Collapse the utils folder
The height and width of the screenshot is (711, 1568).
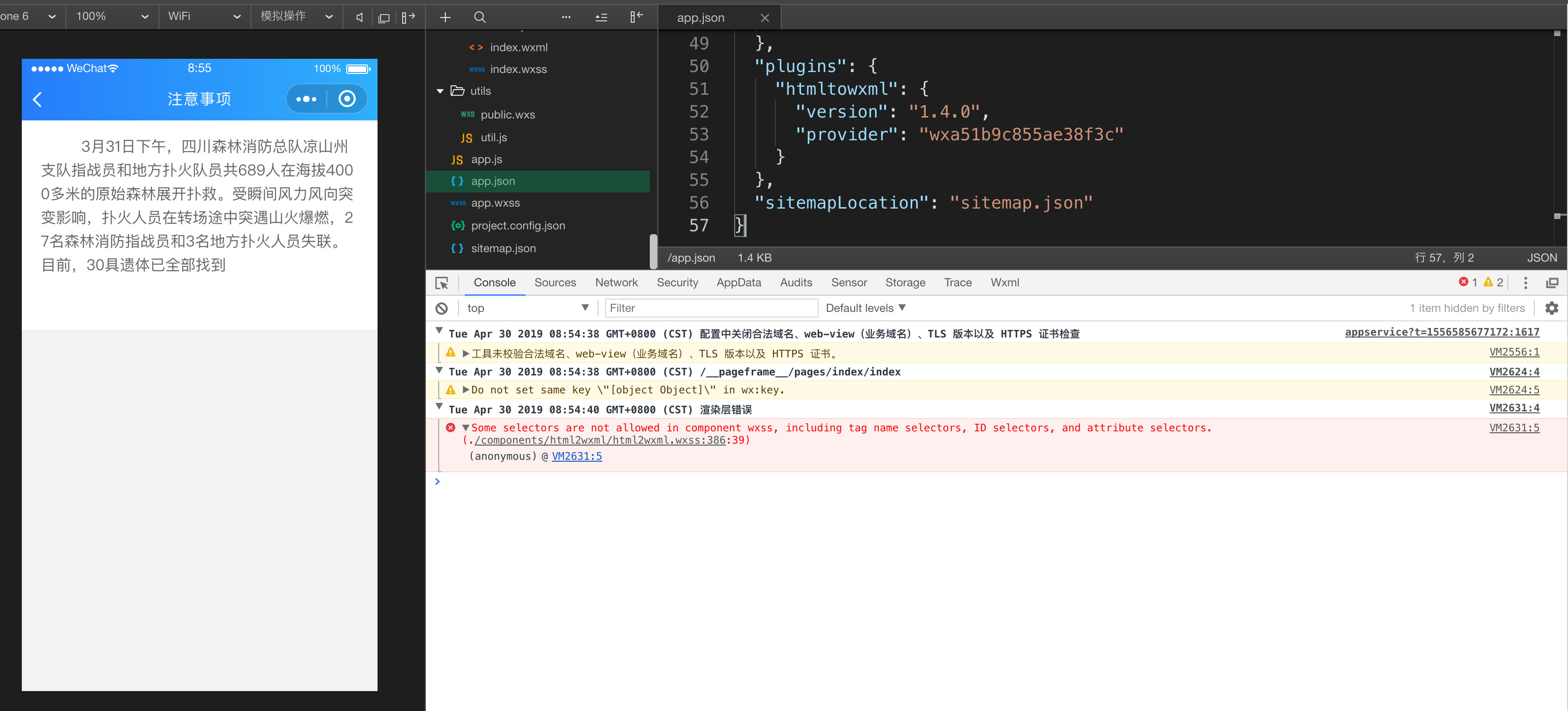440,91
